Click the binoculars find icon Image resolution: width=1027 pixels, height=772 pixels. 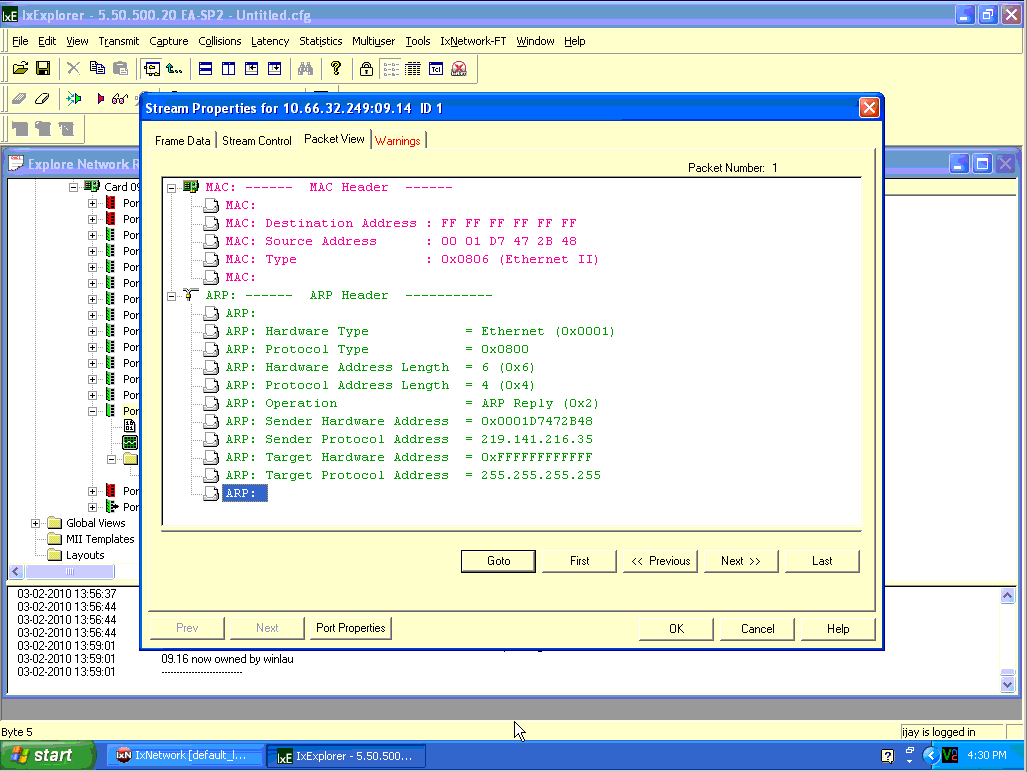click(x=305, y=68)
